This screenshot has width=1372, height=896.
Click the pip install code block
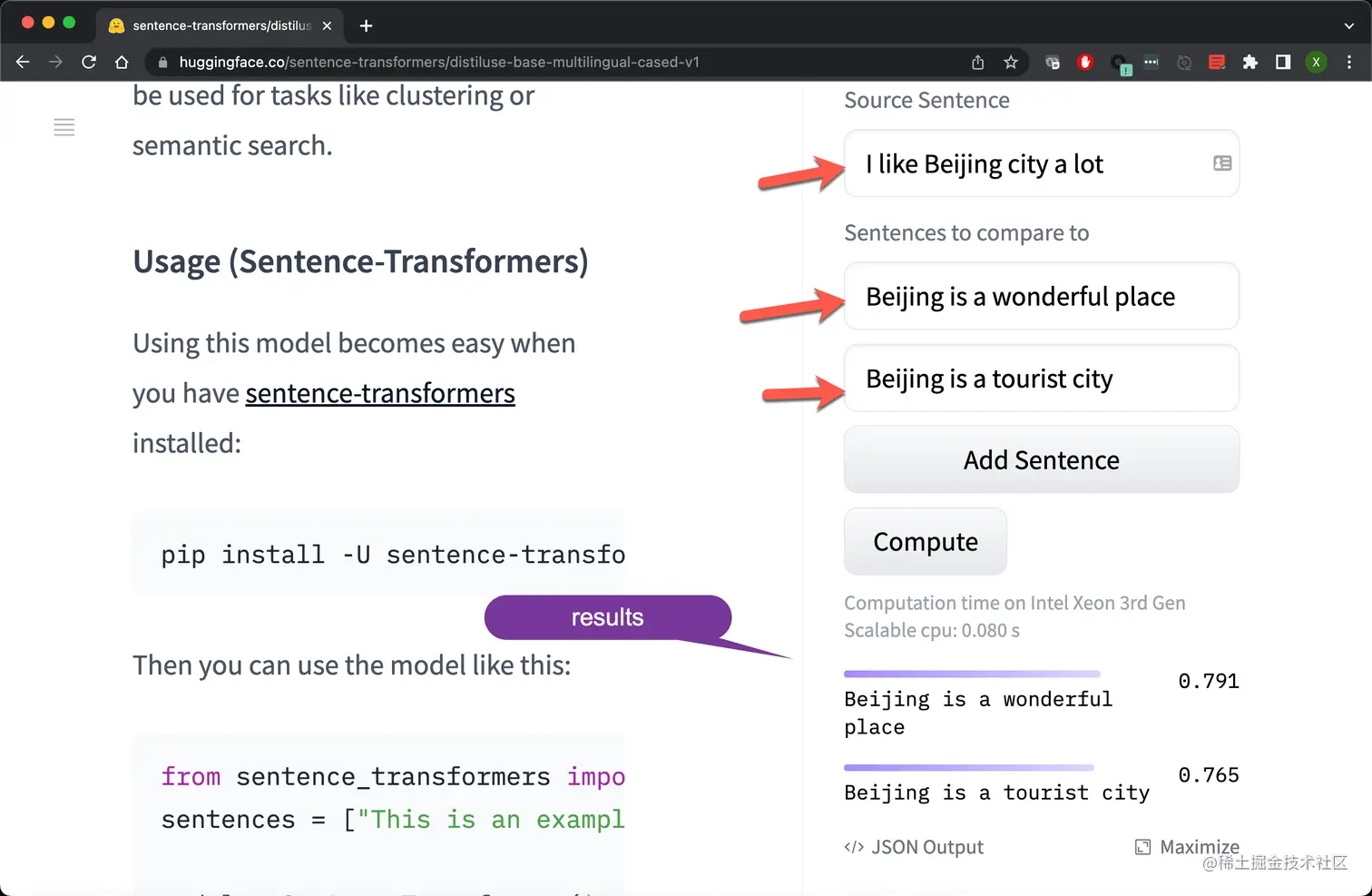378,554
